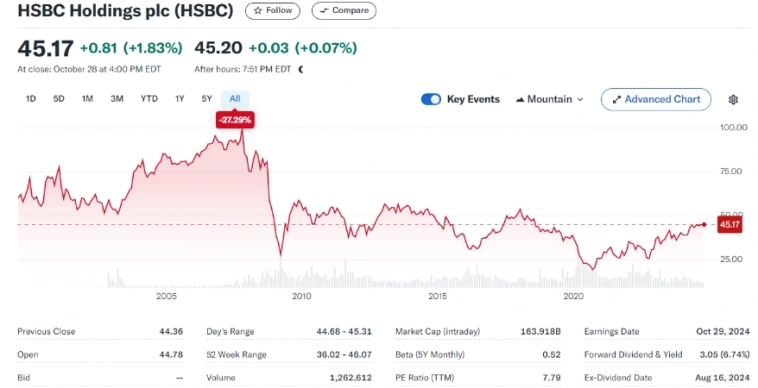The width and height of the screenshot is (758, 388).
Task: Open the Mountain chart type dropdown
Action: [x=550, y=100]
